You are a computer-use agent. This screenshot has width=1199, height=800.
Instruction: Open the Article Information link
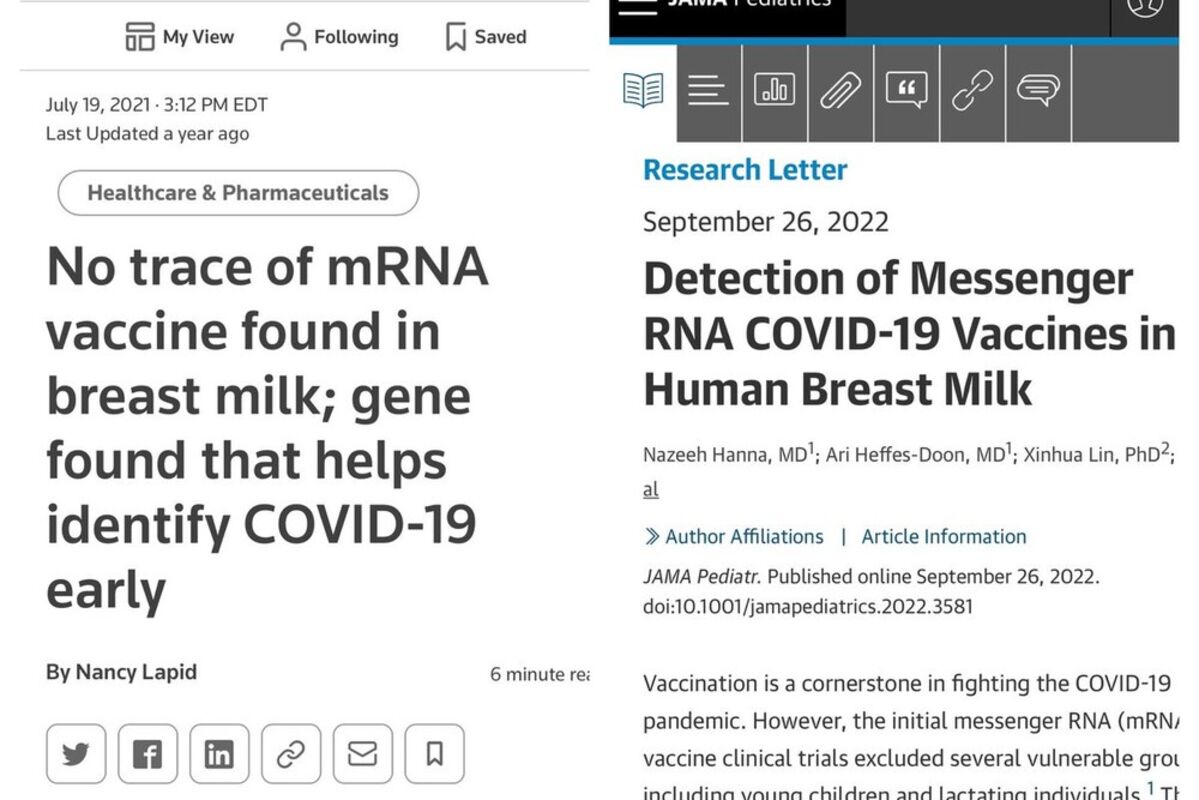pyautogui.click(x=944, y=537)
